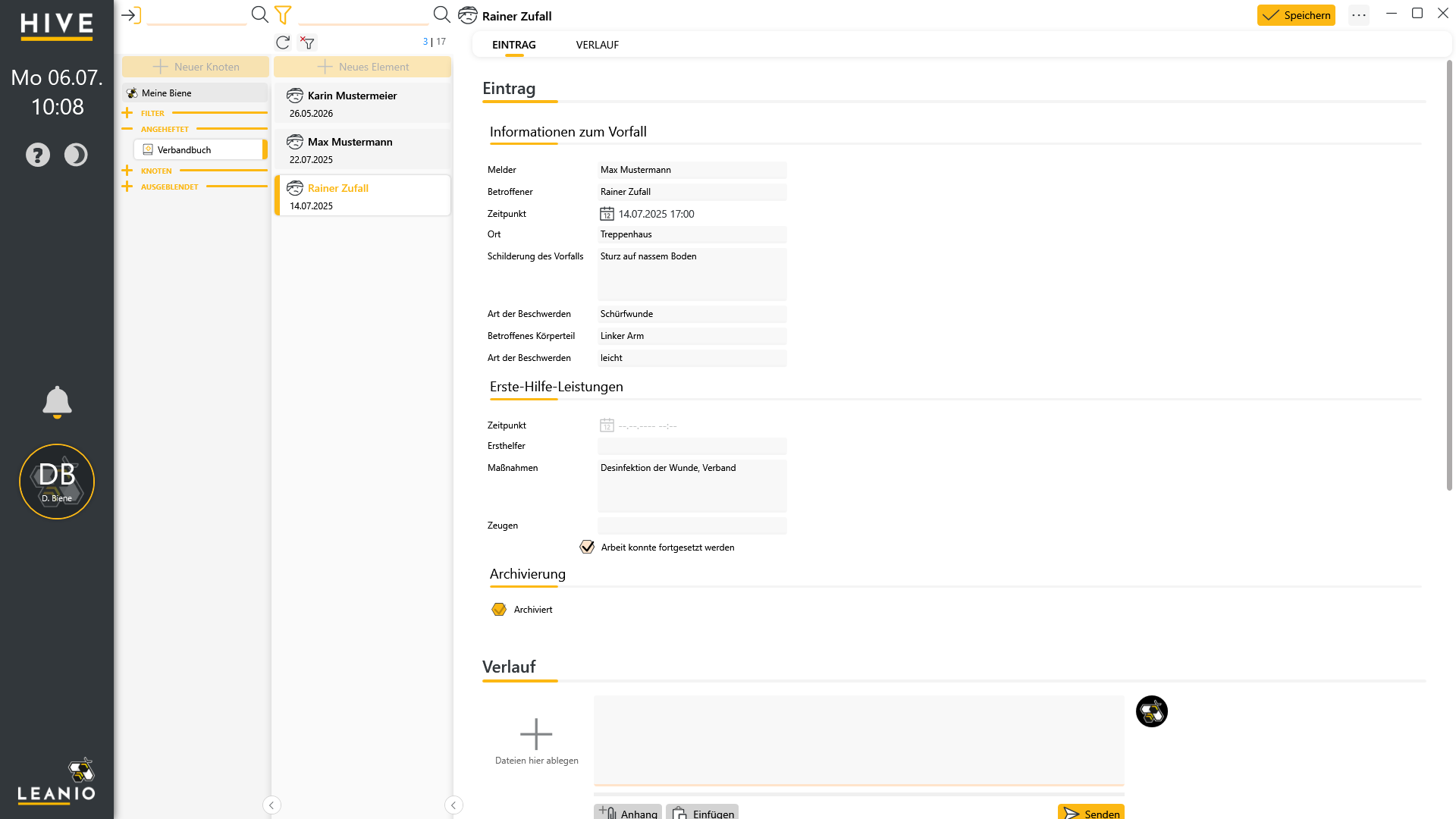This screenshot has width=1456, height=819.
Task: Click the bee avatar beside Verlauf
Action: coord(1152,711)
